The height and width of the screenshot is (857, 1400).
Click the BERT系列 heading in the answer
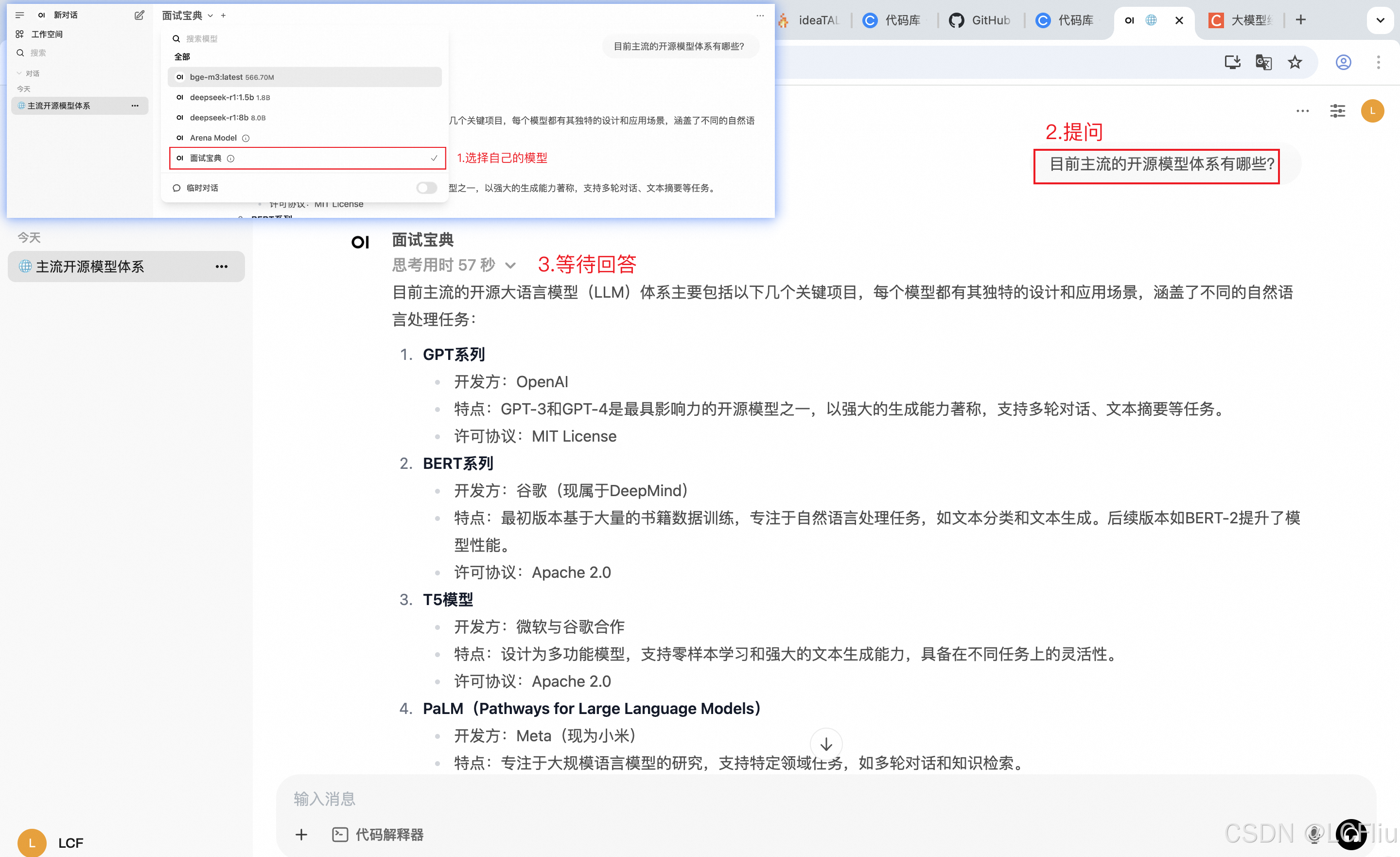[458, 464]
